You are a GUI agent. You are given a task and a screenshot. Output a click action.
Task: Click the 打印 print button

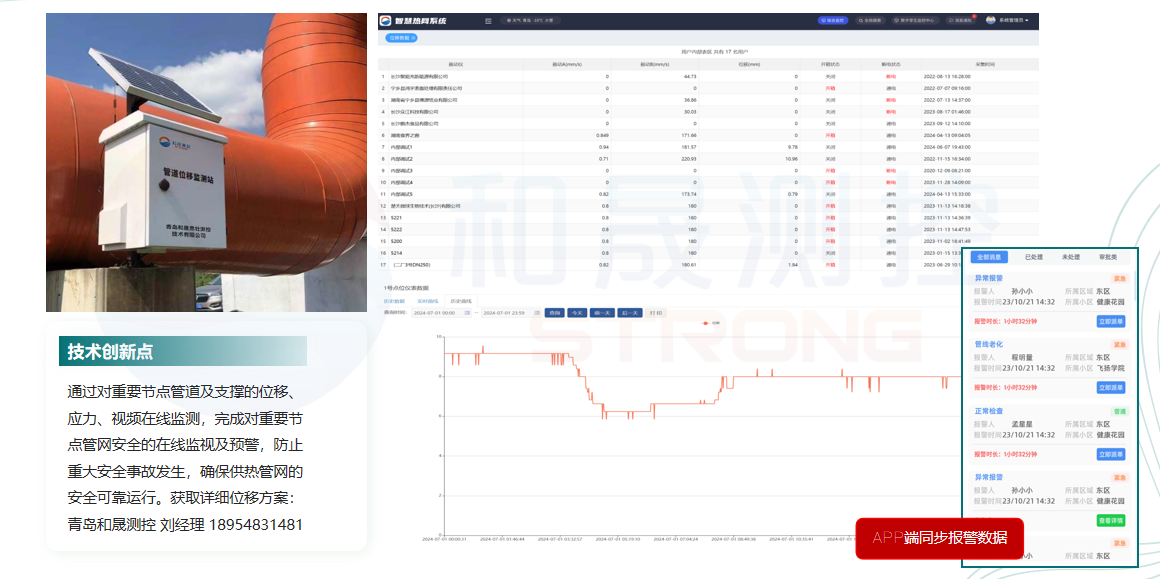point(655,313)
